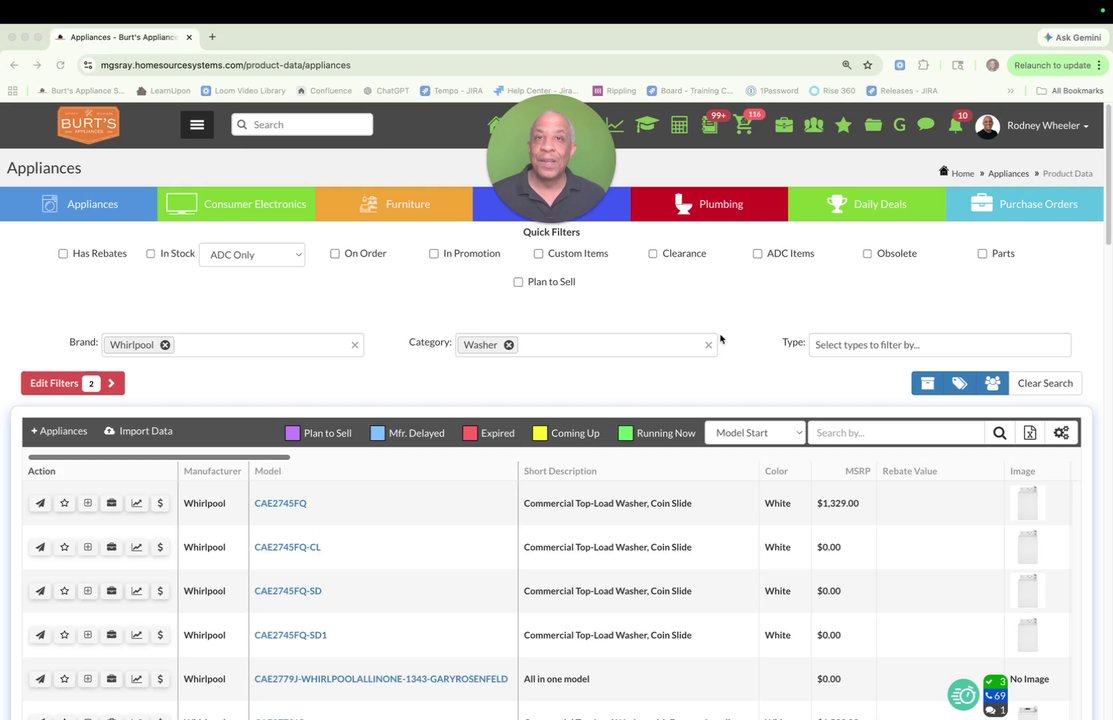This screenshot has height=720, width=1113.
Task: Switch to the Appliances tab
Action: pos(79,204)
